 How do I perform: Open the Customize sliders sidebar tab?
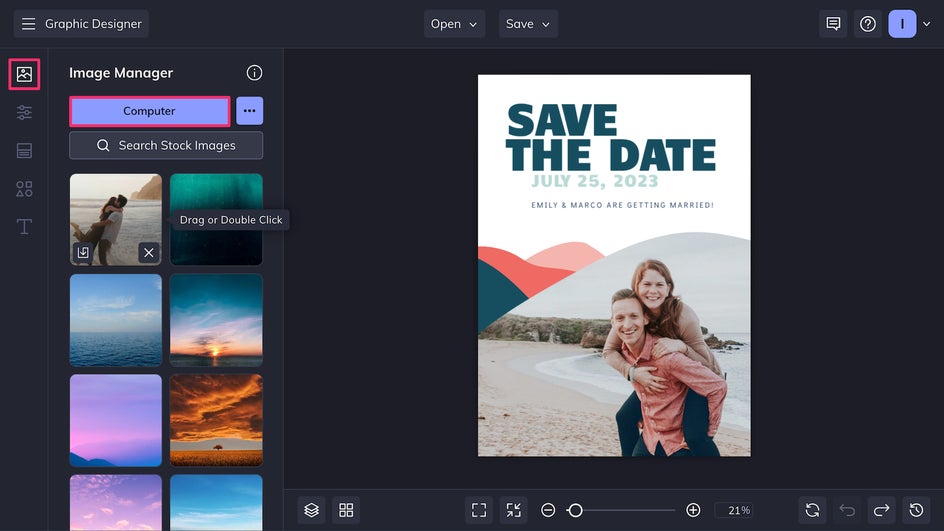24,113
